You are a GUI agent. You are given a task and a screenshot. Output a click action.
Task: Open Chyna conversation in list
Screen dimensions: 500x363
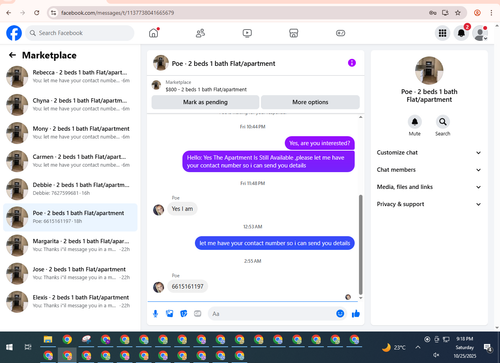(70, 104)
